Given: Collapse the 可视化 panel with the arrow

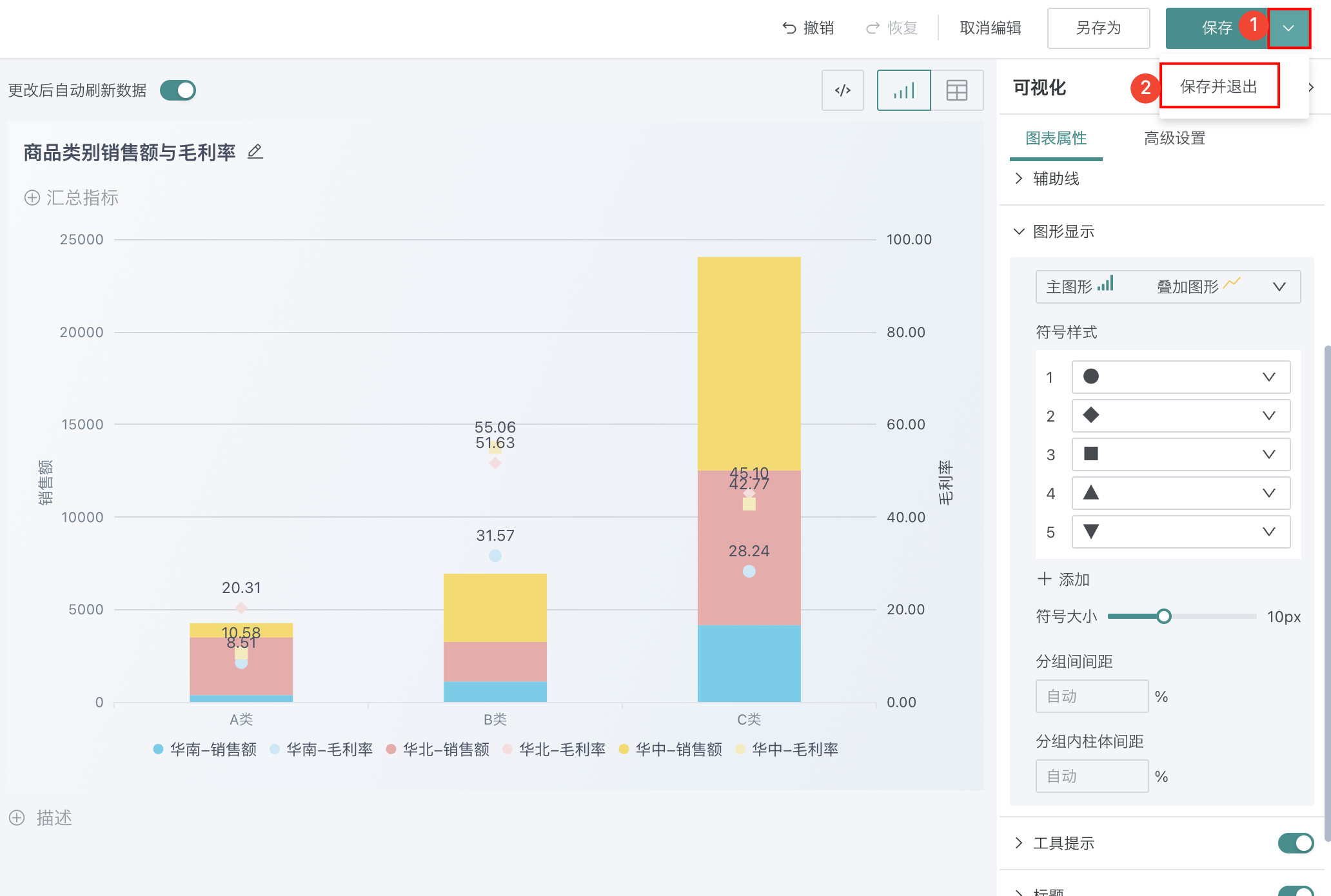Looking at the screenshot, I should [x=1311, y=87].
